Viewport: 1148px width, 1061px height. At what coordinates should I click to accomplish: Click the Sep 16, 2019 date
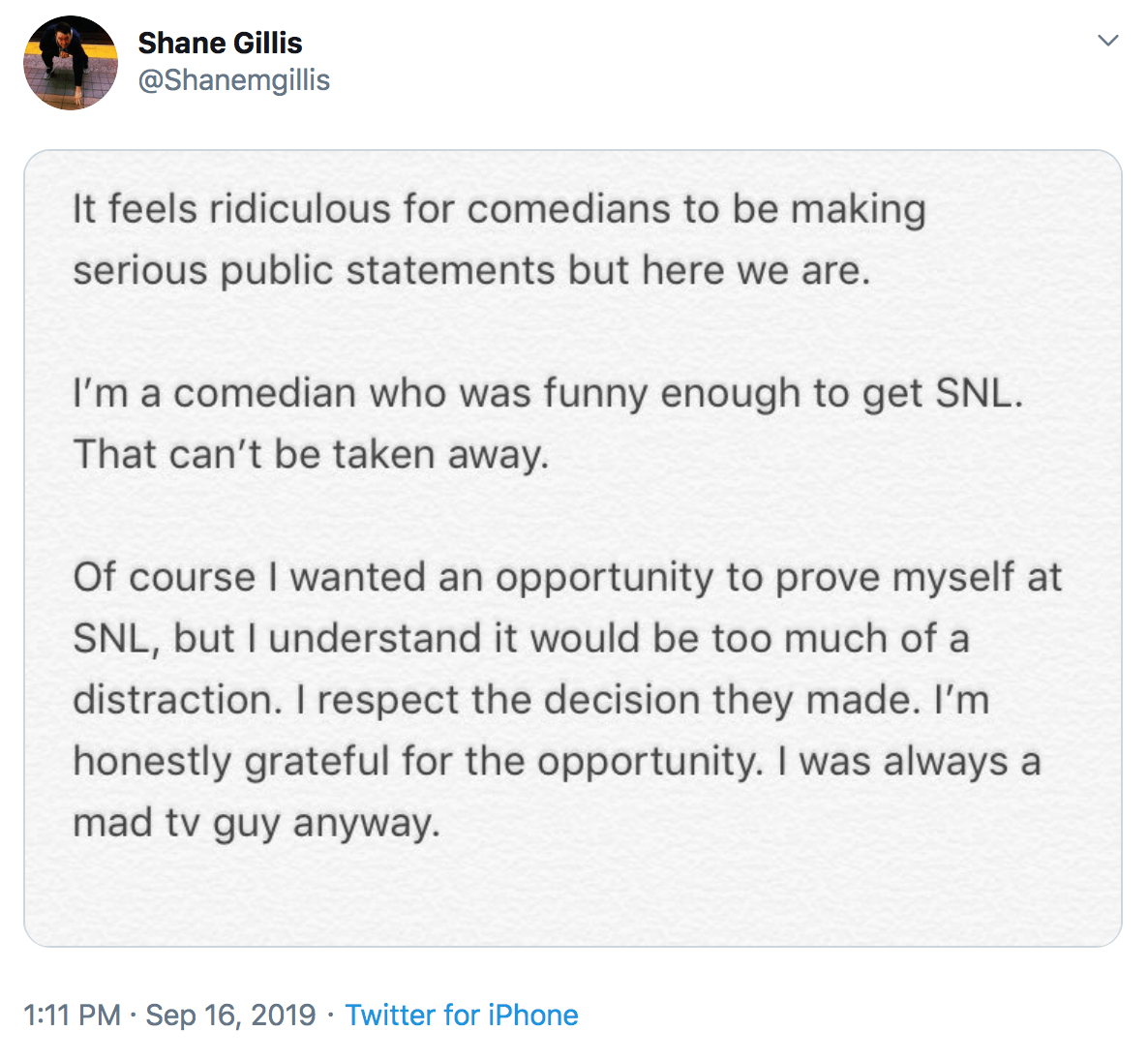click(230, 1015)
